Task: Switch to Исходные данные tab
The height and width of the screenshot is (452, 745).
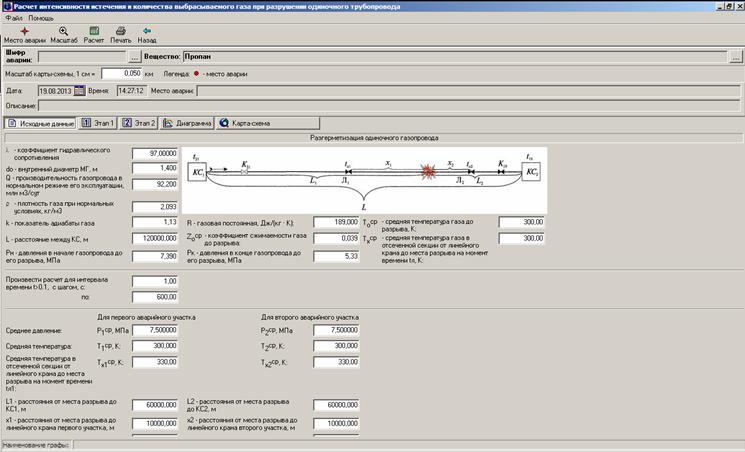Action: pos(40,123)
